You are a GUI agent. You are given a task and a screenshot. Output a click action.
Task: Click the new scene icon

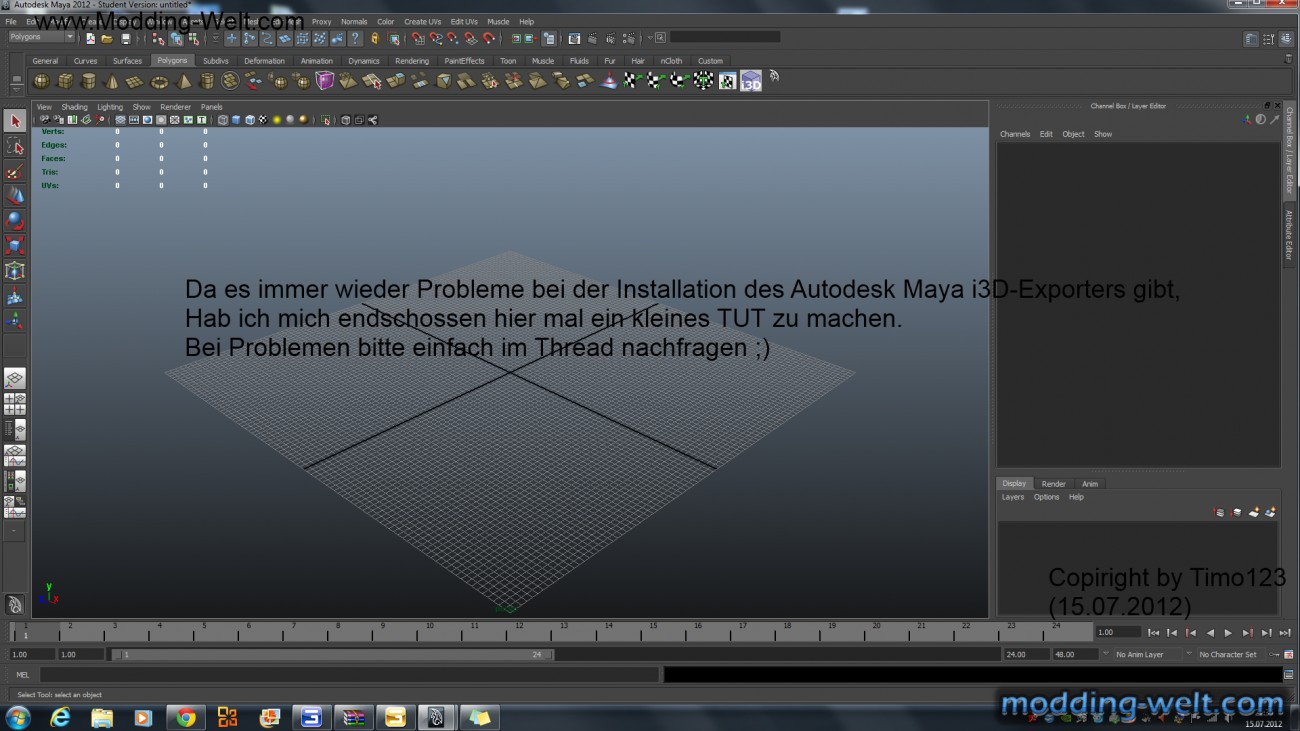coord(90,39)
